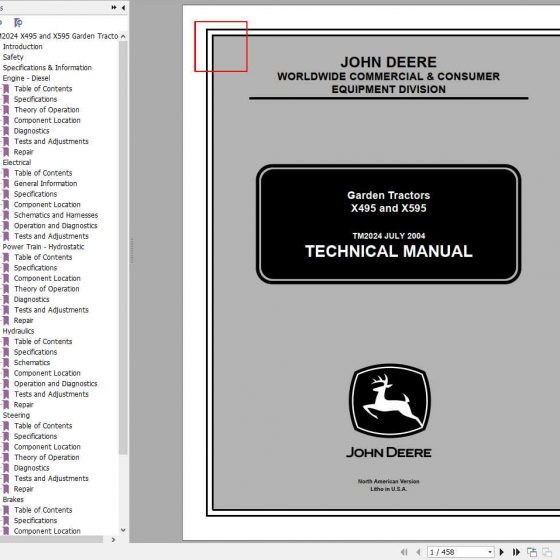560x560 pixels.
Task: Open Repair under Power Train - Hydrostatic
Action: (x=24, y=320)
